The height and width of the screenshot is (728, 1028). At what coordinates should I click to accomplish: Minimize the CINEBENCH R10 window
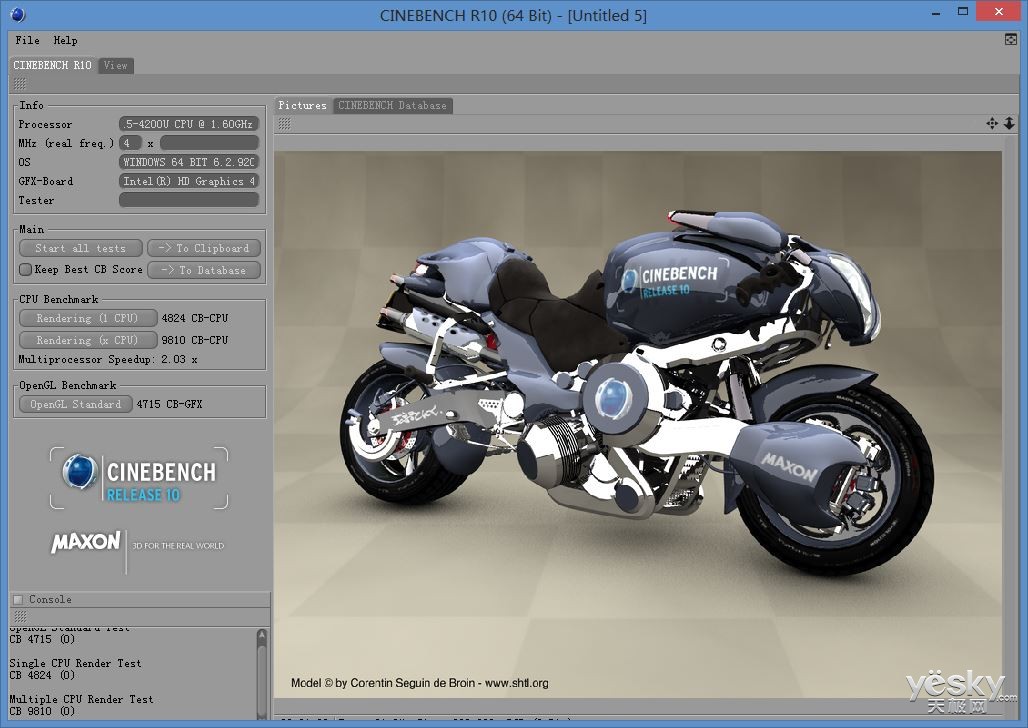click(936, 13)
